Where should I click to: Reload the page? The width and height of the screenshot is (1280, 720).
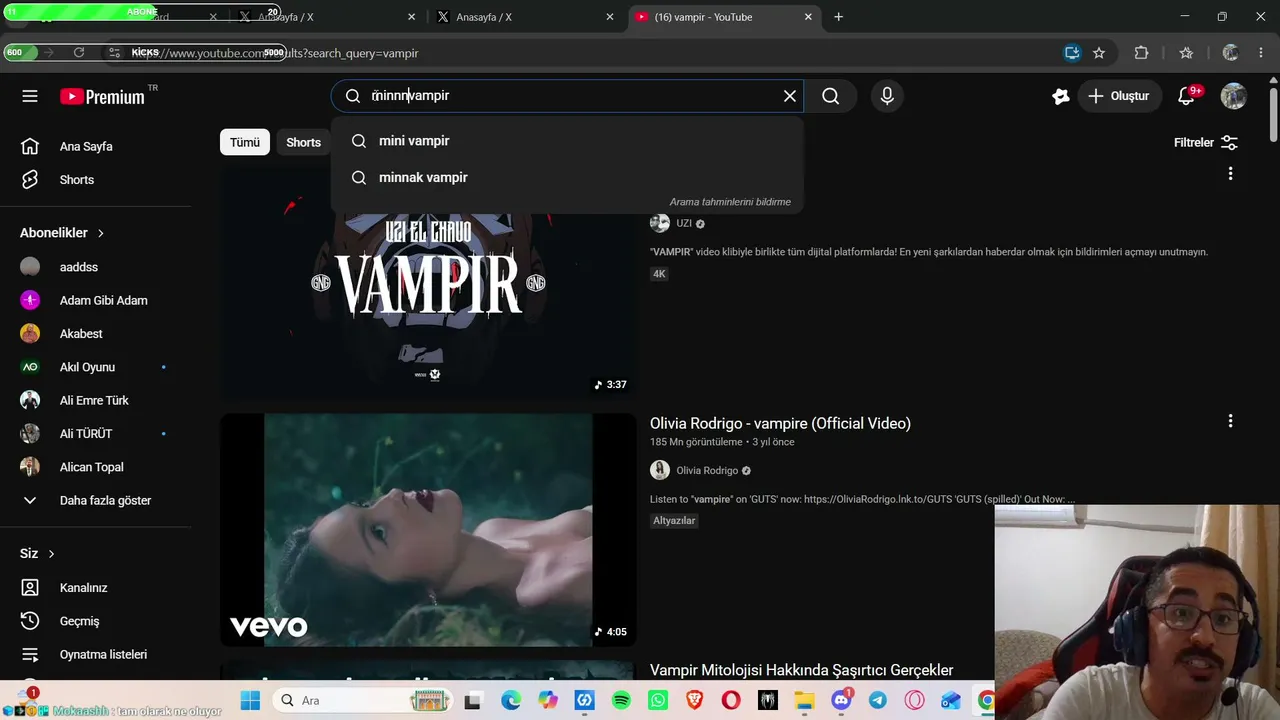[79, 53]
